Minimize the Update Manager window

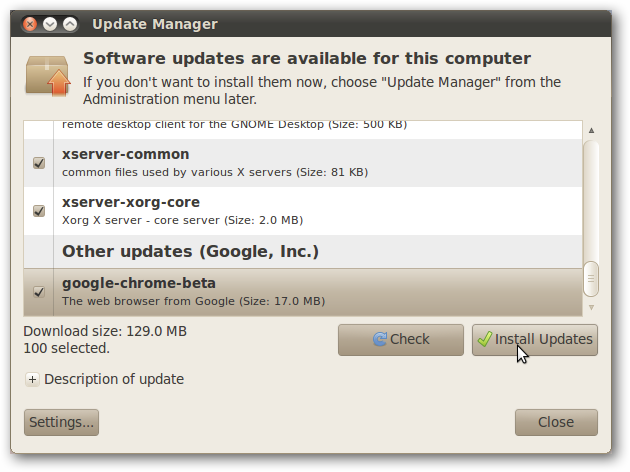[x=50, y=24]
